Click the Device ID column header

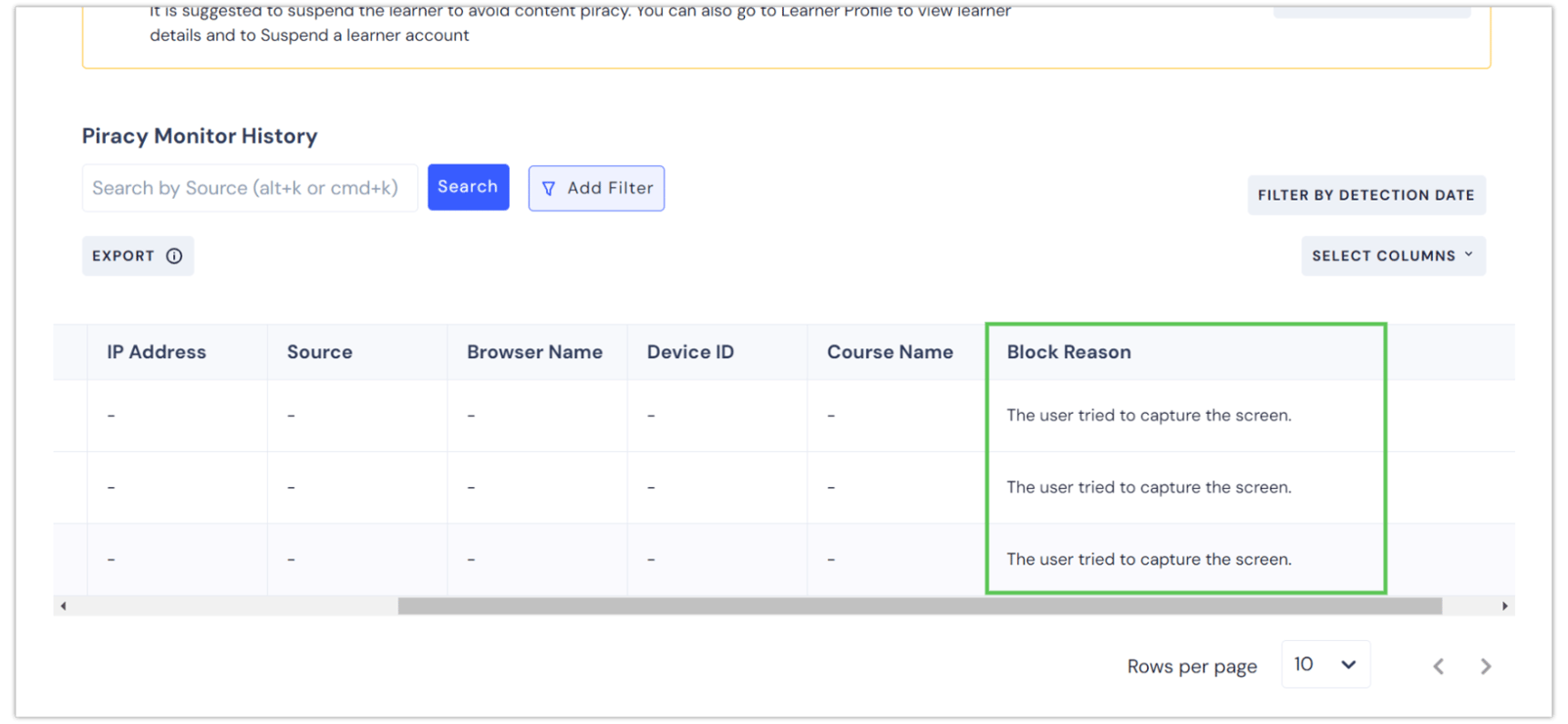[690, 352]
